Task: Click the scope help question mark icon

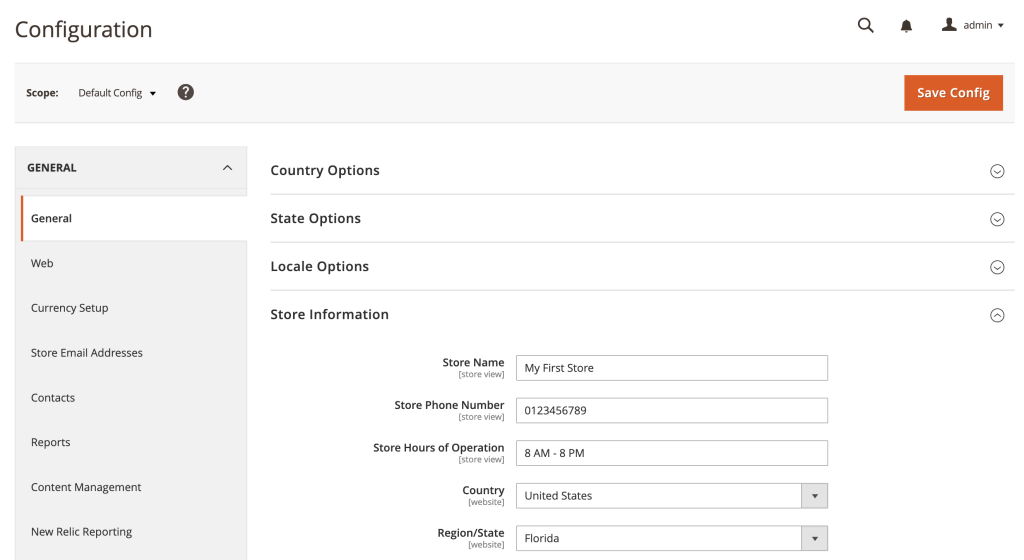Action: [186, 92]
